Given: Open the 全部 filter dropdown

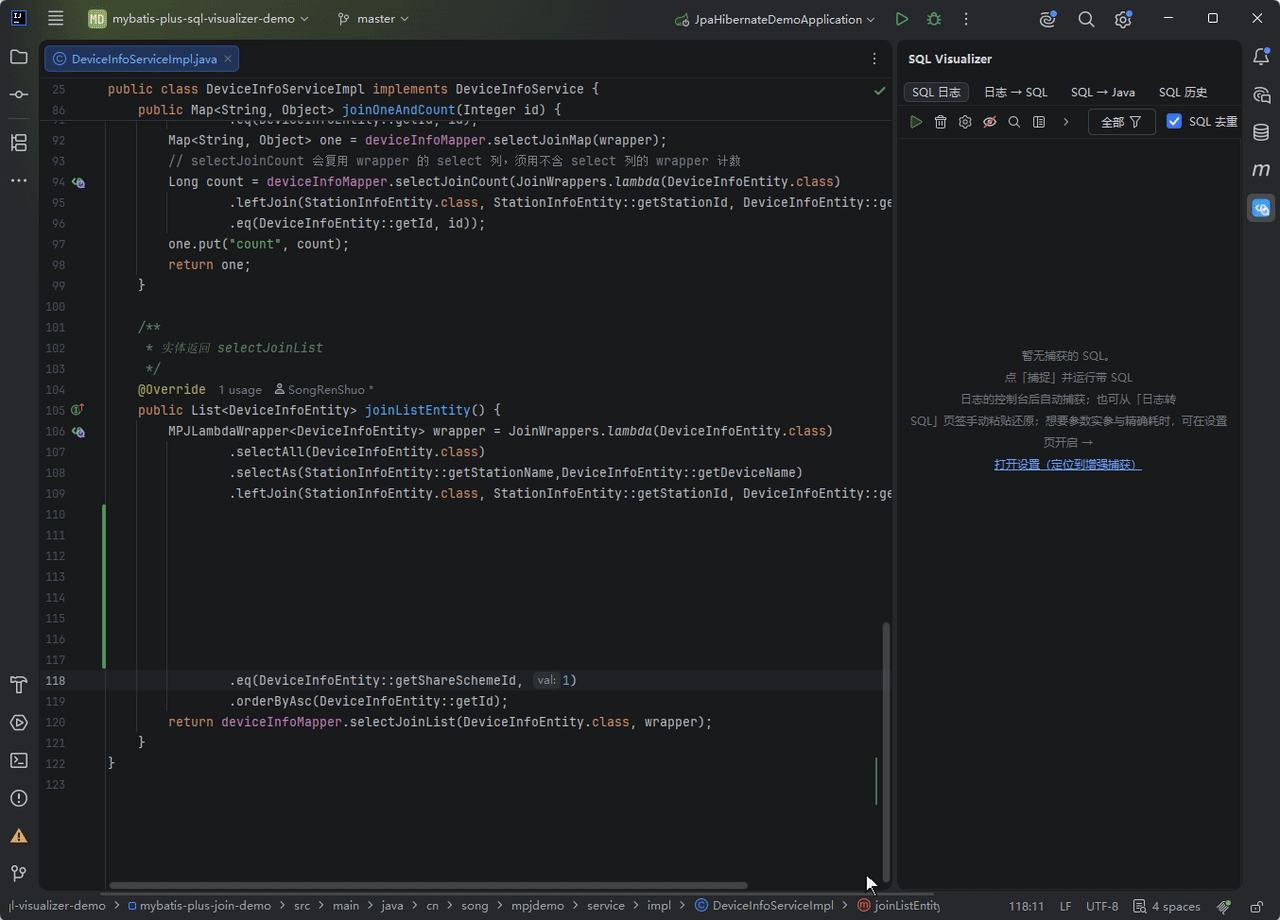Looking at the screenshot, I should [1122, 122].
